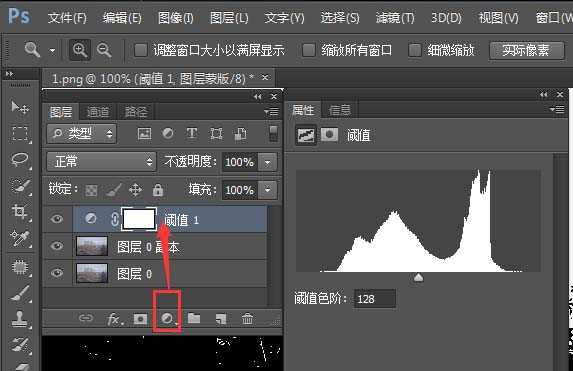
Task: Open the 正常 blend mode dropdown
Action: (102, 162)
